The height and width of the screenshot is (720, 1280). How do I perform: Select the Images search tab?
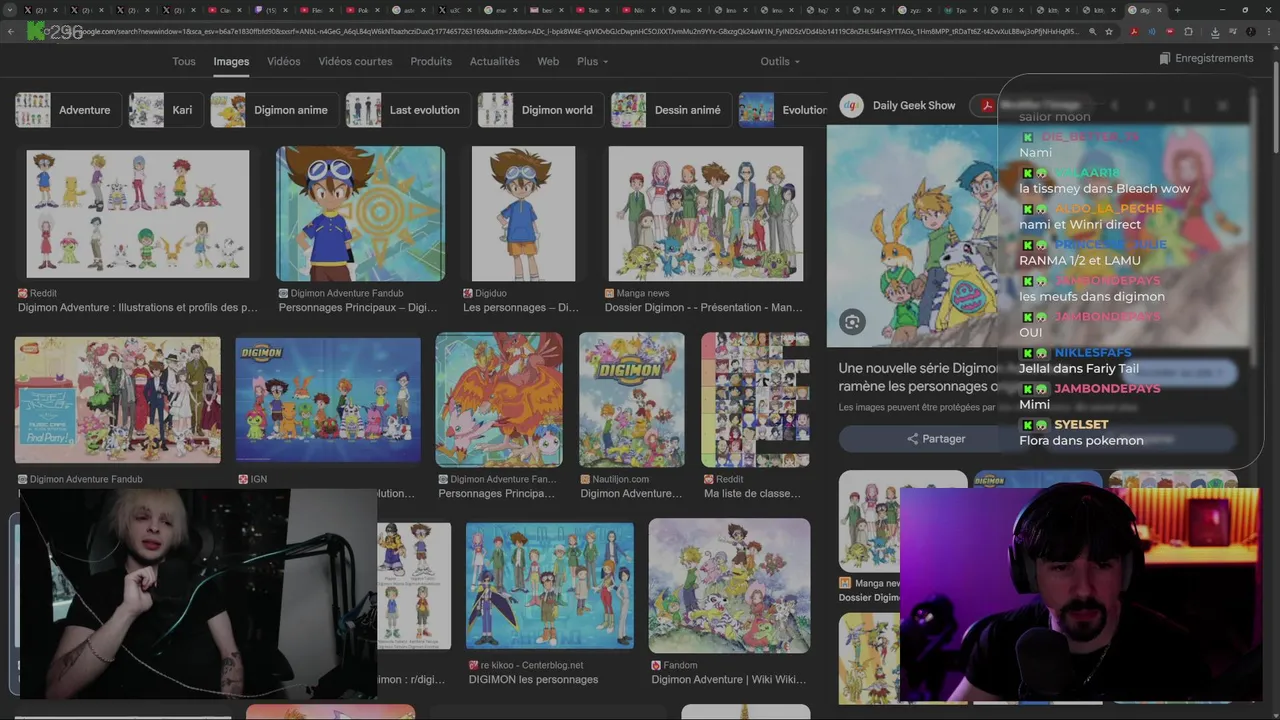pyautogui.click(x=231, y=61)
